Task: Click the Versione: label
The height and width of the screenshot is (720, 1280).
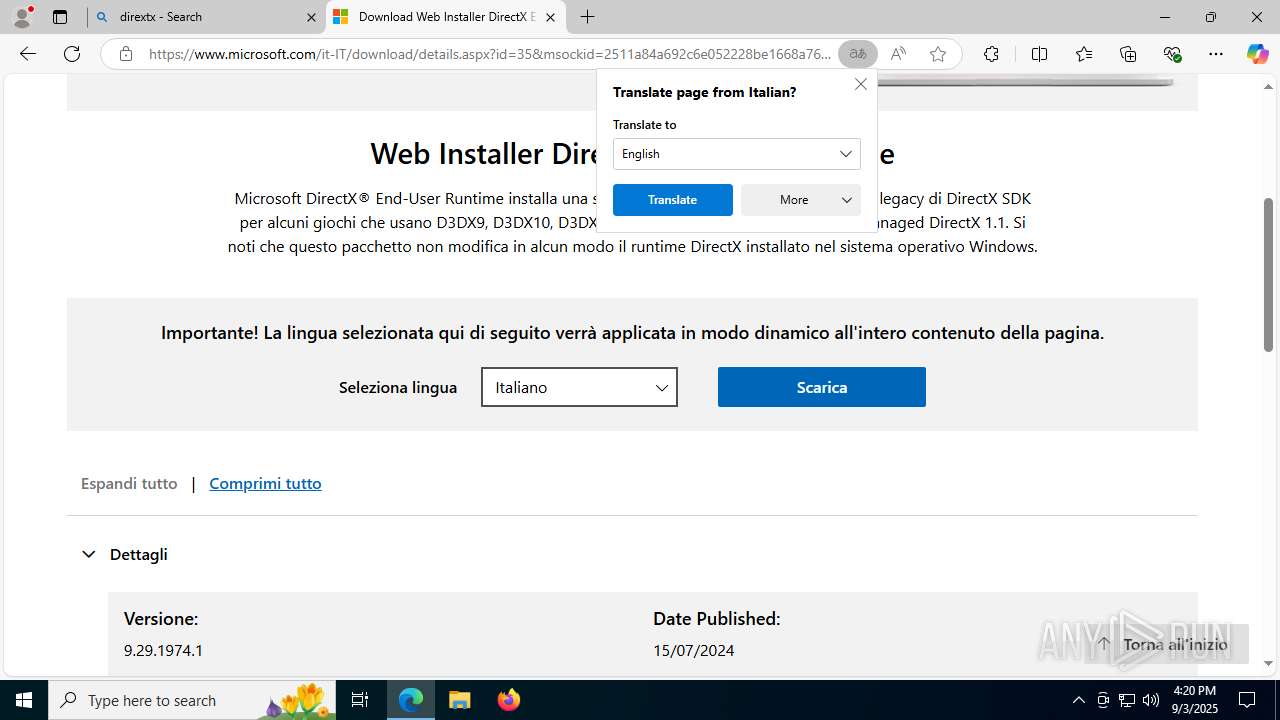Action: point(161,619)
